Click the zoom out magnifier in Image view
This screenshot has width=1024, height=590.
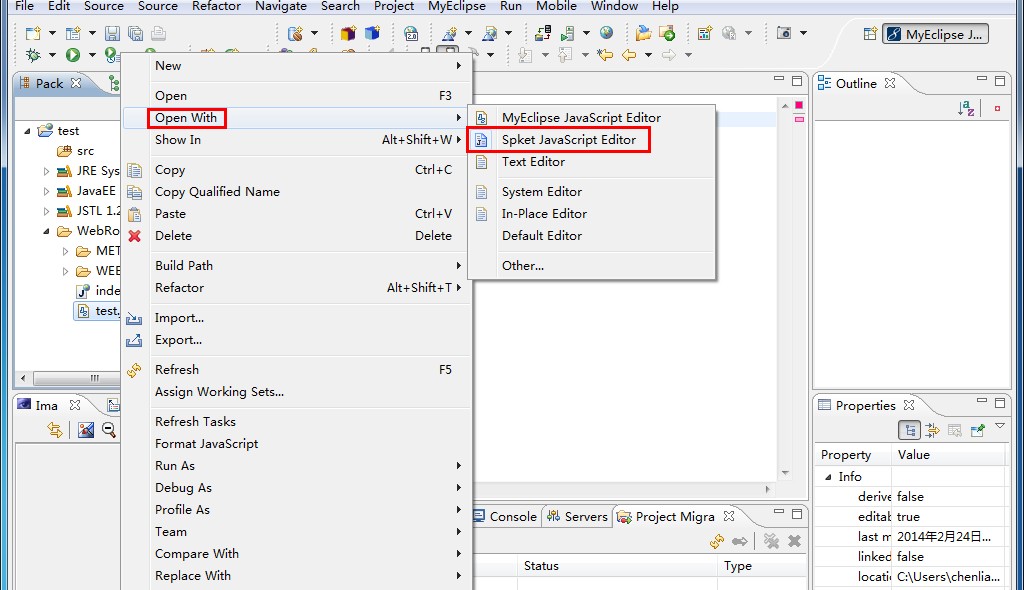coord(109,429)
